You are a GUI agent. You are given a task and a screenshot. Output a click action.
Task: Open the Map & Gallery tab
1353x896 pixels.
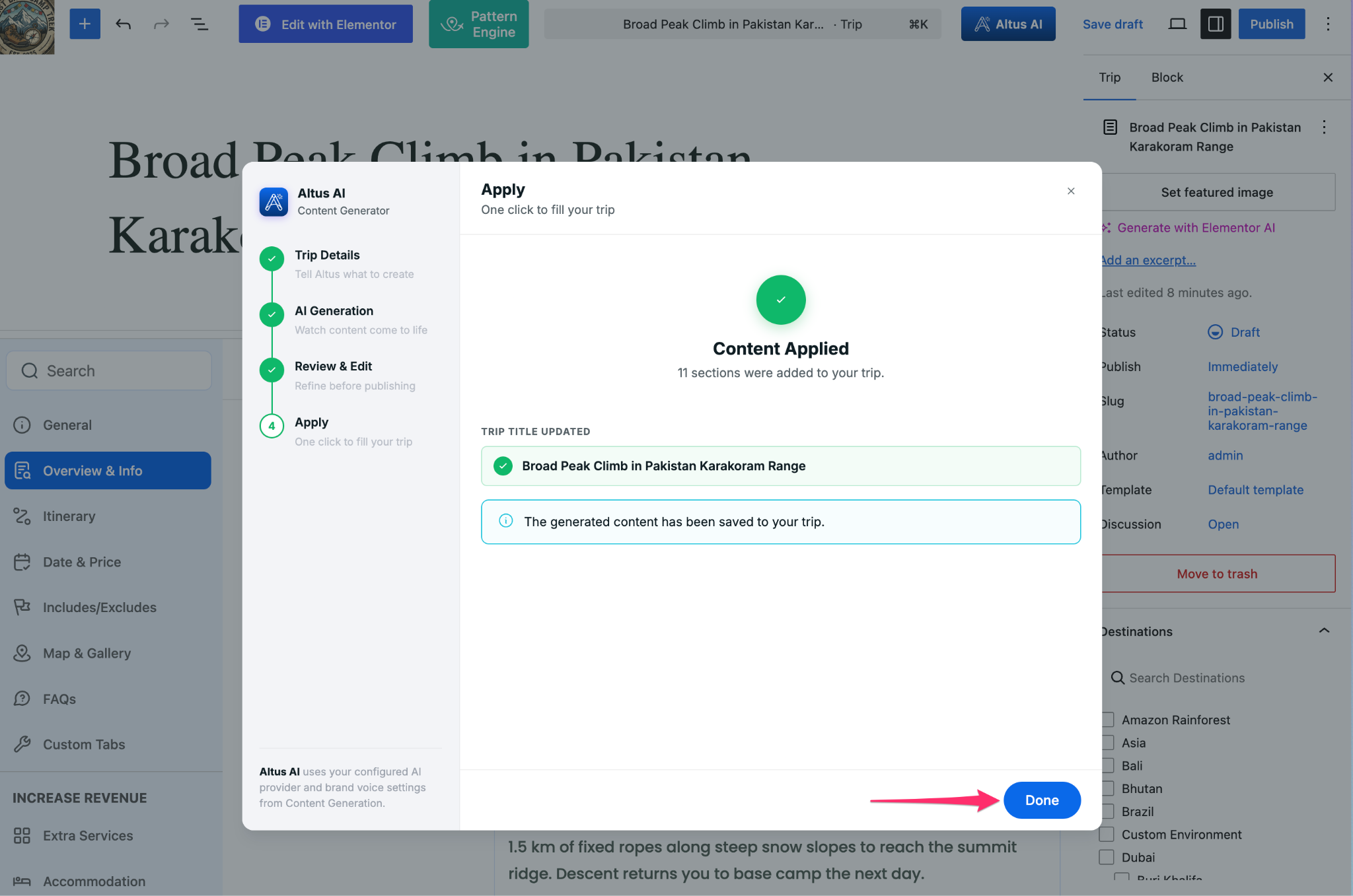108,653
